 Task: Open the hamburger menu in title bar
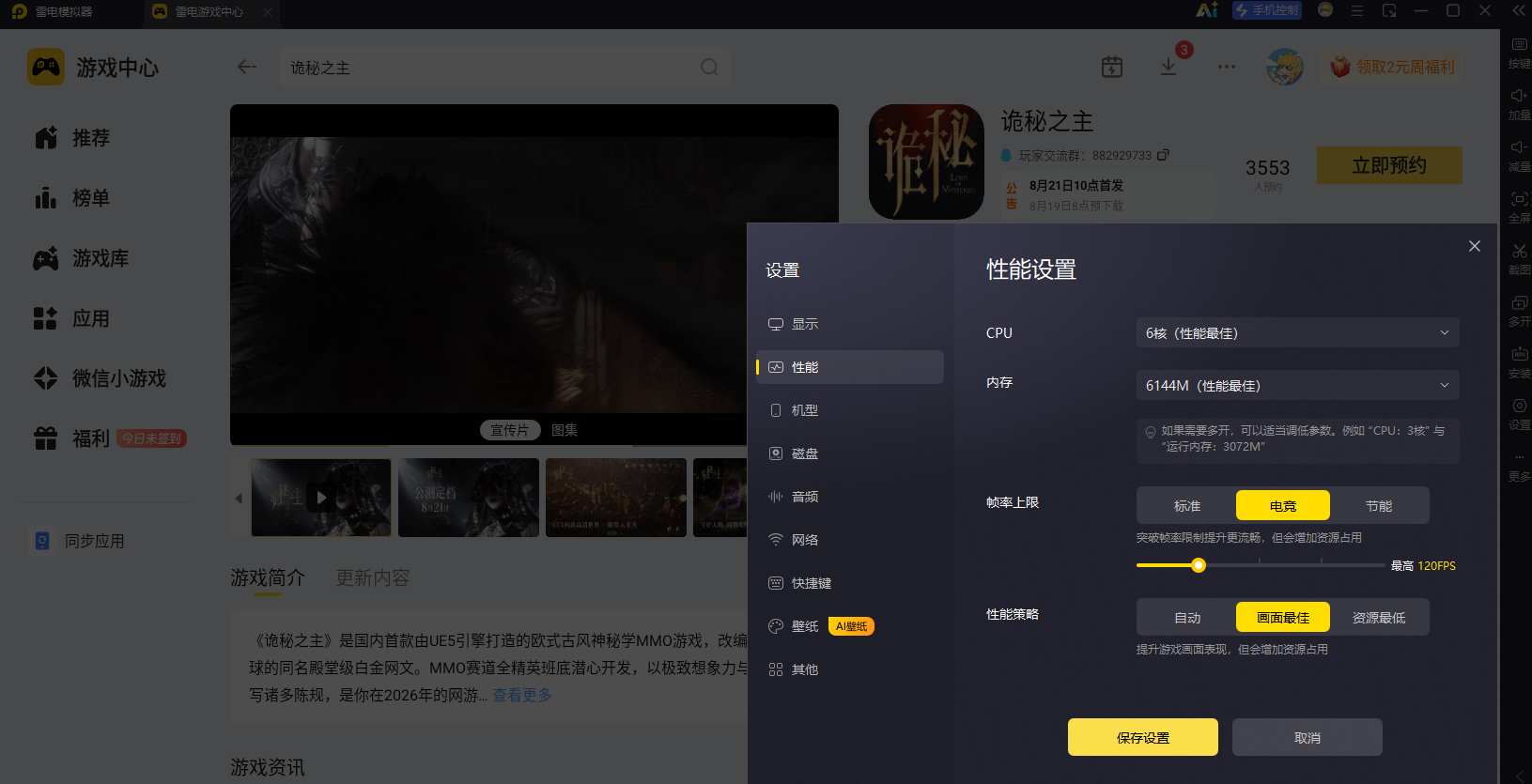1357,10
